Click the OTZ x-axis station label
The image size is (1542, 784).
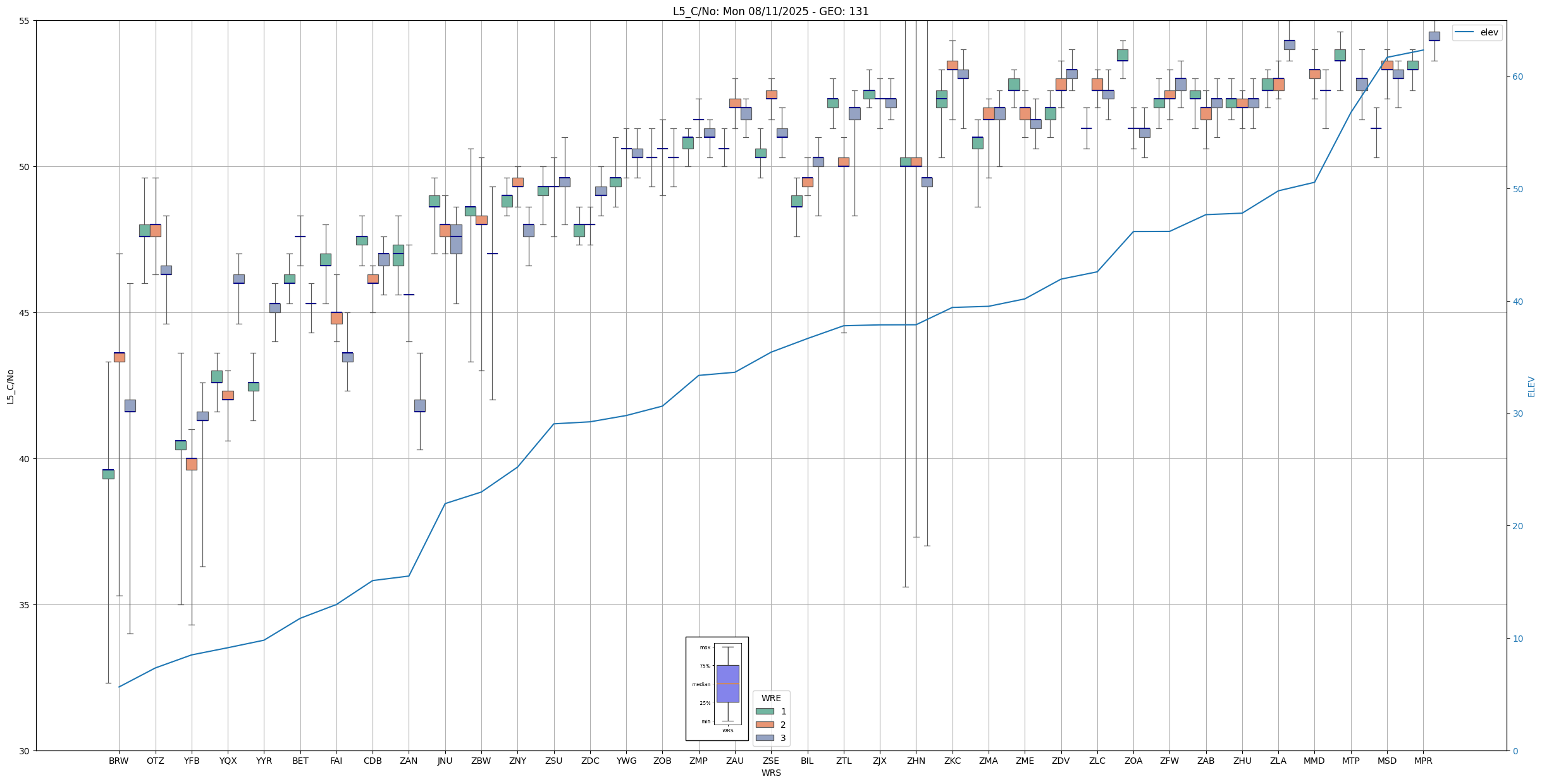click(x=155, y=761)
